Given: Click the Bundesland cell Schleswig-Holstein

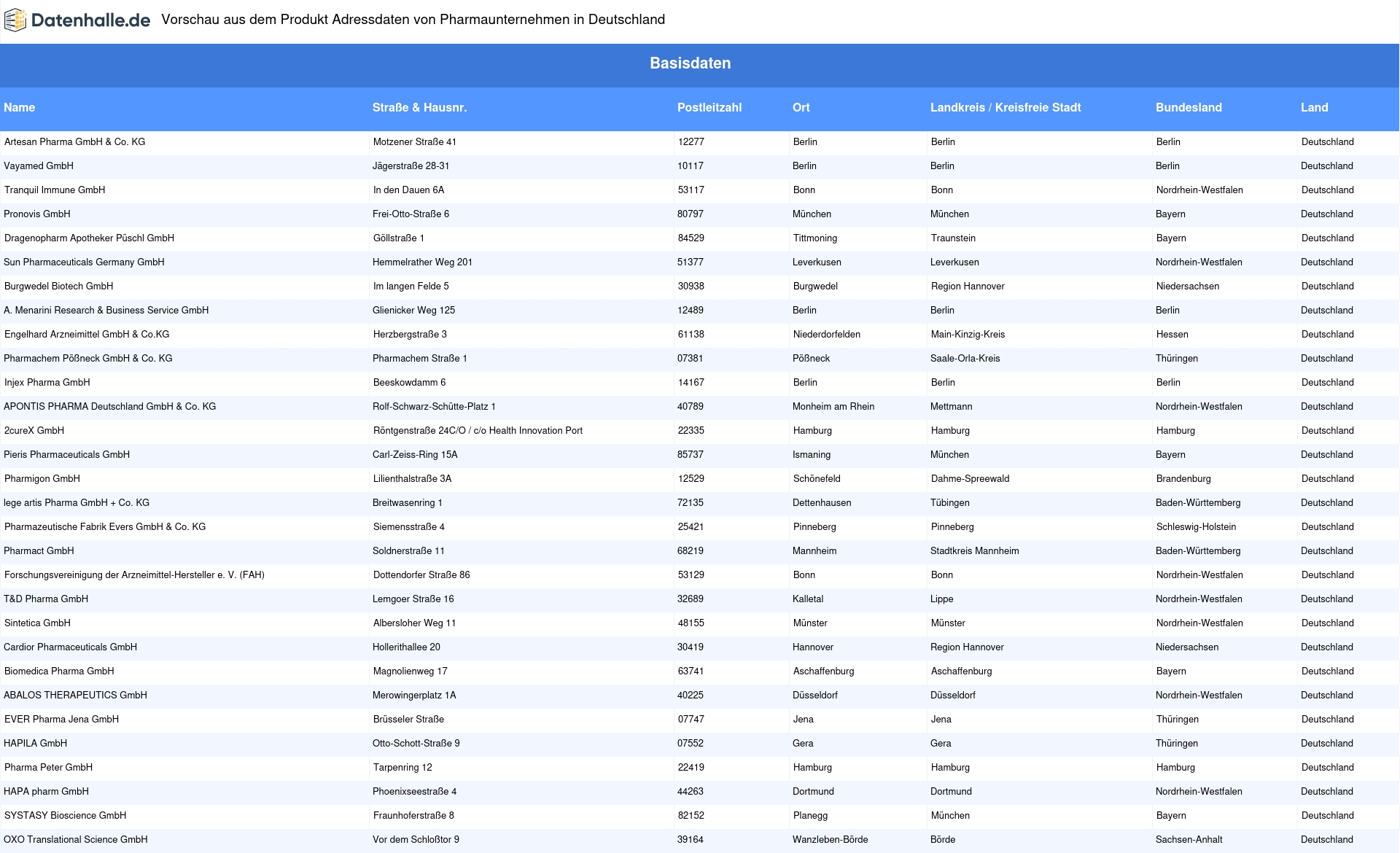Looking at the screenshot, I should pos(1197,527).
